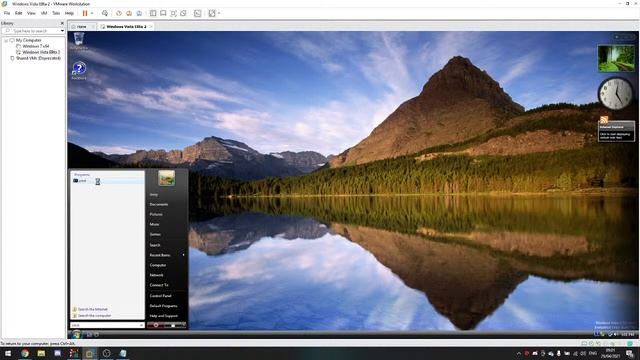640x360 pixels.
Task: Open the cmd result in Start menu
Action: 107,181
